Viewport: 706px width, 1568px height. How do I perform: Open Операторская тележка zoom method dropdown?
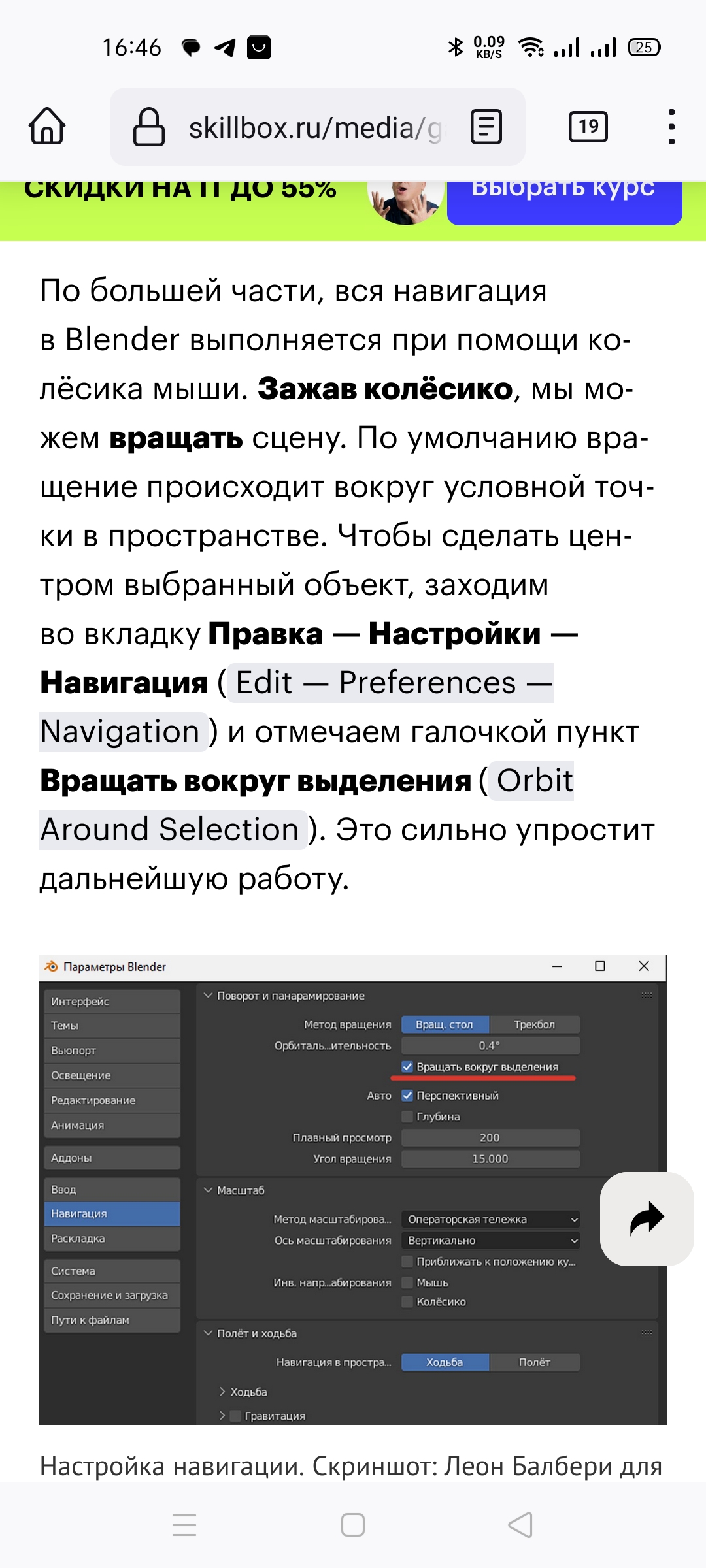pyautogui.click(x=490, y=1219)
